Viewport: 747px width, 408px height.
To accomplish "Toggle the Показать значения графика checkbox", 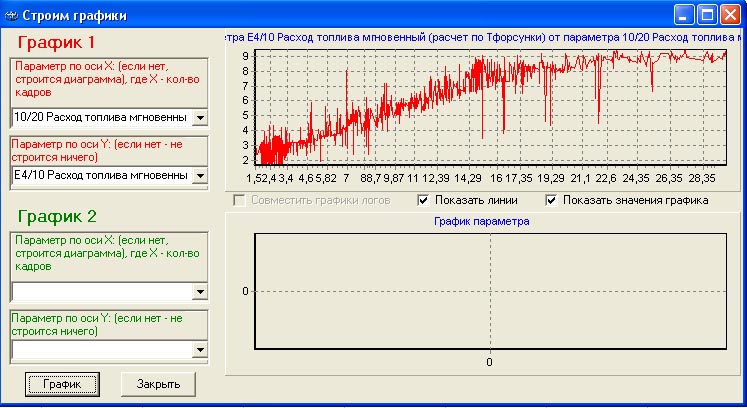I will tap(551, 200).
